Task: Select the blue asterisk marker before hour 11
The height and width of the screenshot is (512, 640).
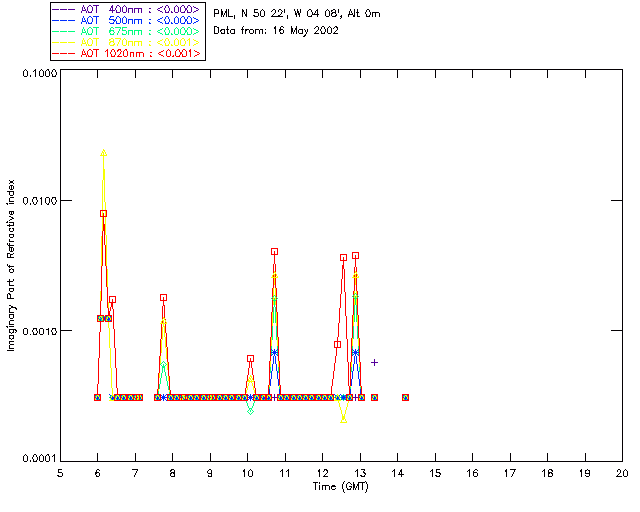Action: click(275, 352)
